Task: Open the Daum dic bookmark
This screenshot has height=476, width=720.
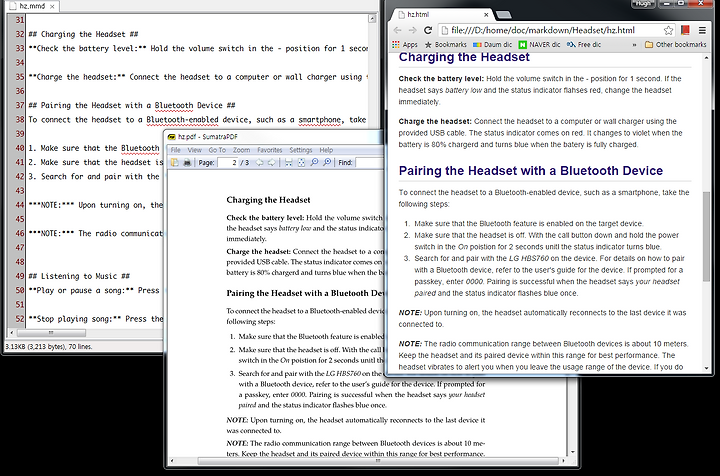Action: [x=492, y=45]
